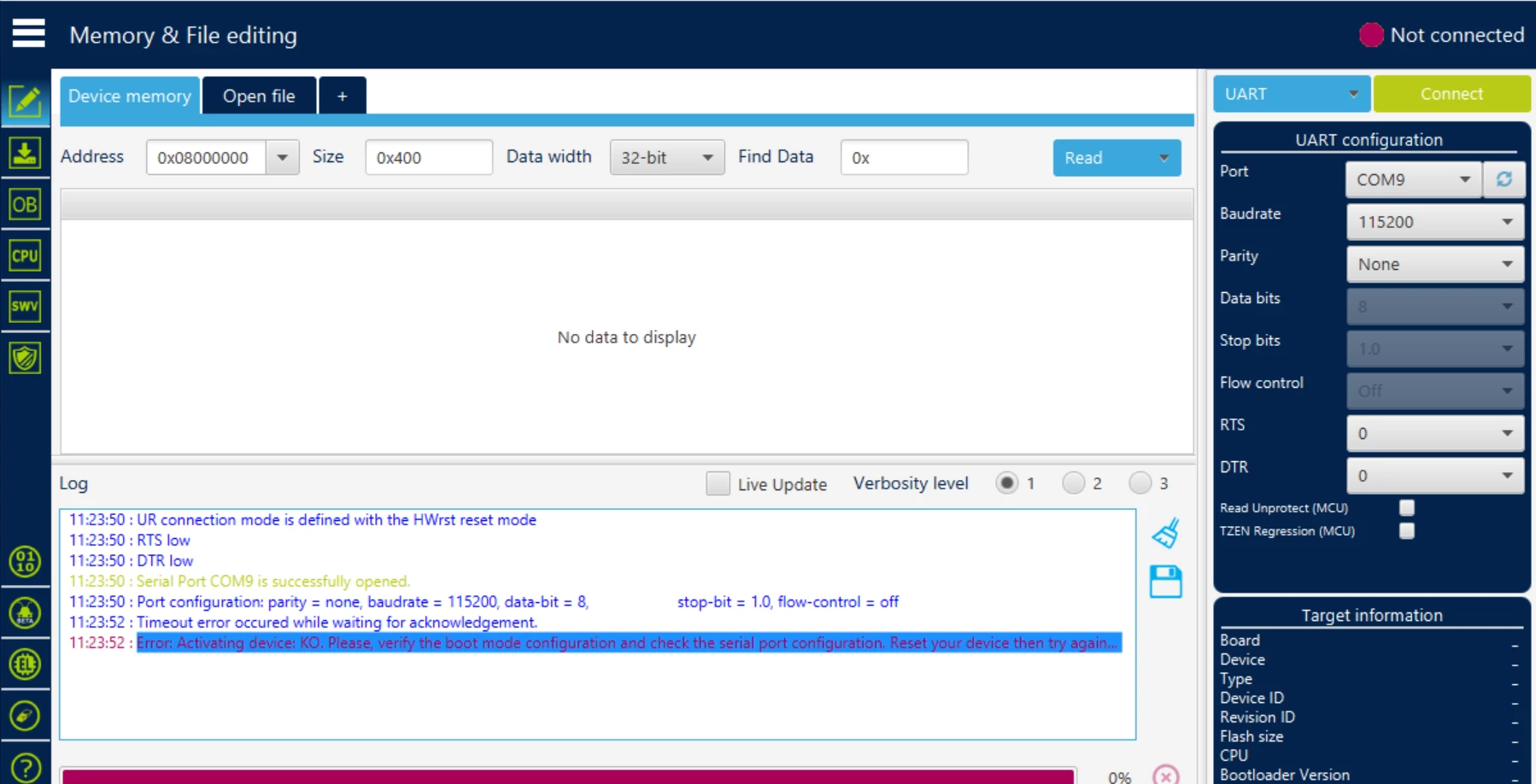The image size is (1536, 784).
Task: Cancel operation with the red X icon
Action: click(x=1165, y=775)
